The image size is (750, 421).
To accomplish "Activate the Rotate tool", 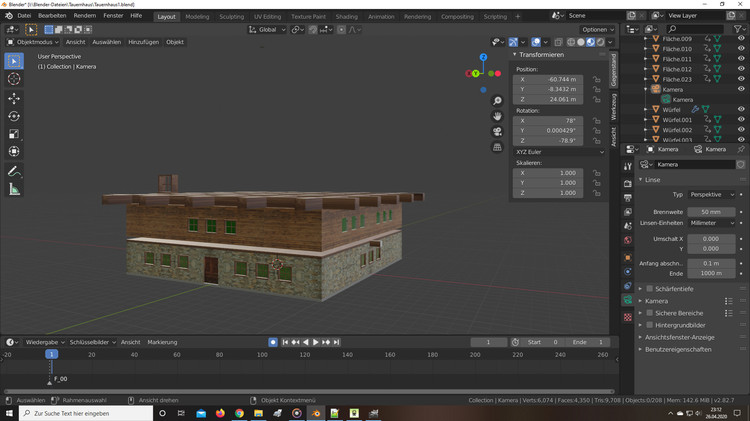I will click(x=14, y=116).
